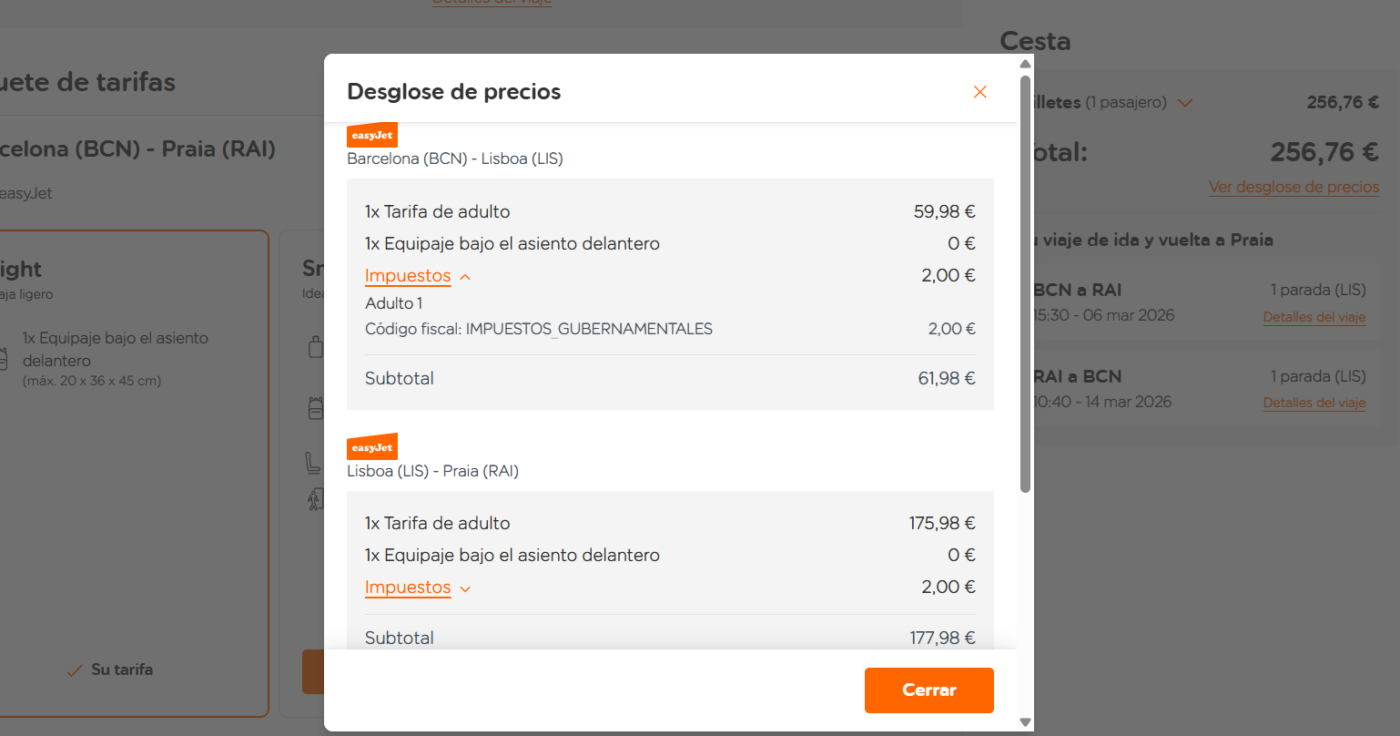This screenshot has width=1400, height=736.
Task: Click the easyJet logo for Barcelona - Lisboa
Action: point(372,135)
